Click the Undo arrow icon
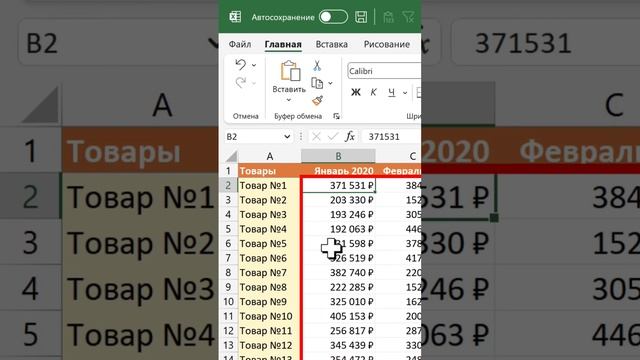The image size is (640, 360). click(240, 65)
